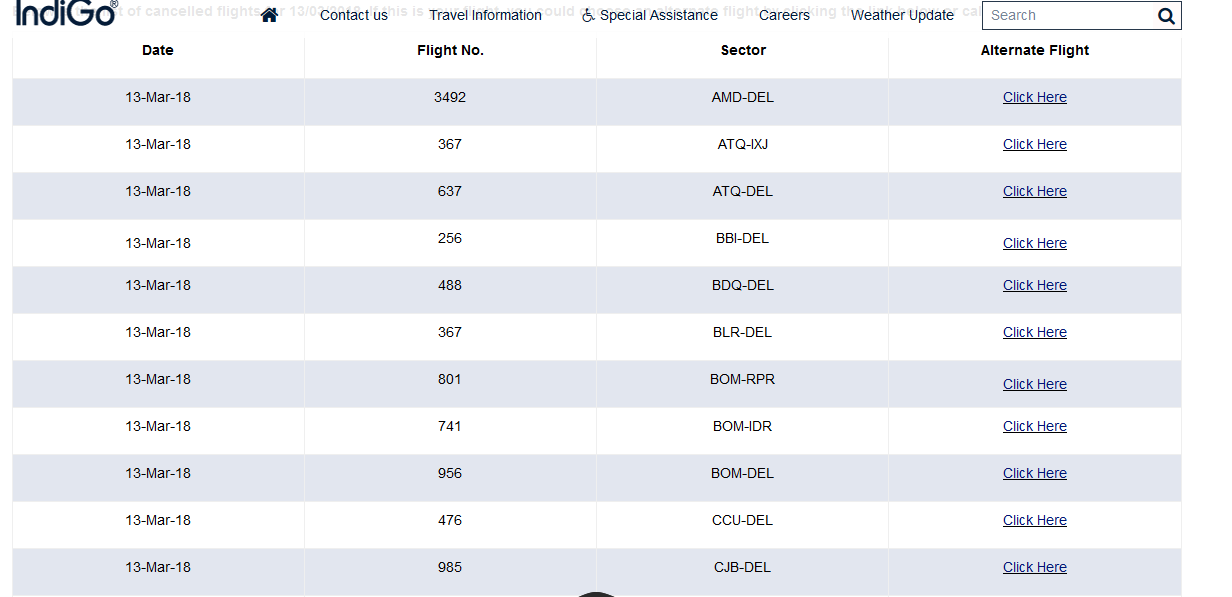Focus the Search text field
The height and width of the screenshot is (597, 1232).
pyautogui.click(x=1066, y=16)
